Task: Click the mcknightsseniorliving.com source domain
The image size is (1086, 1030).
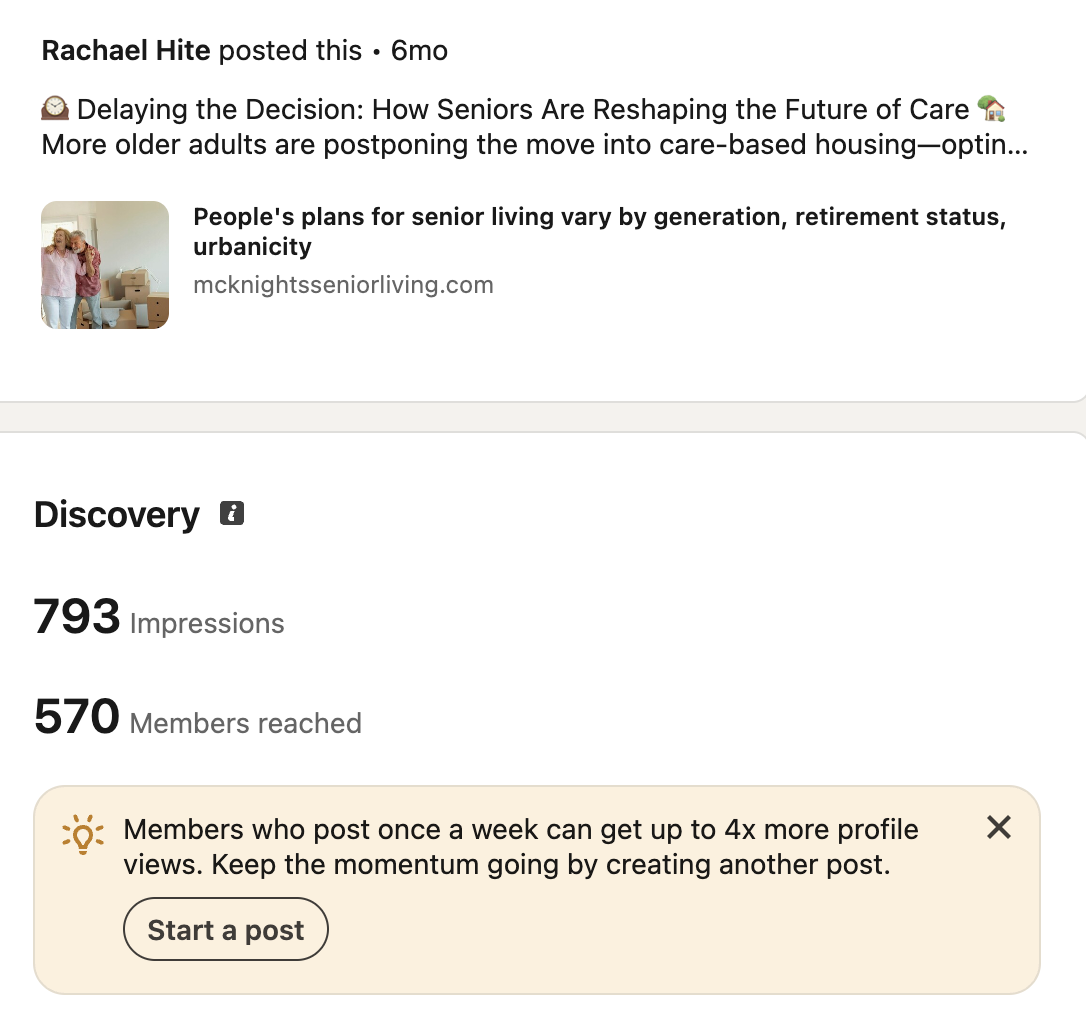Action: coord(343,285)
